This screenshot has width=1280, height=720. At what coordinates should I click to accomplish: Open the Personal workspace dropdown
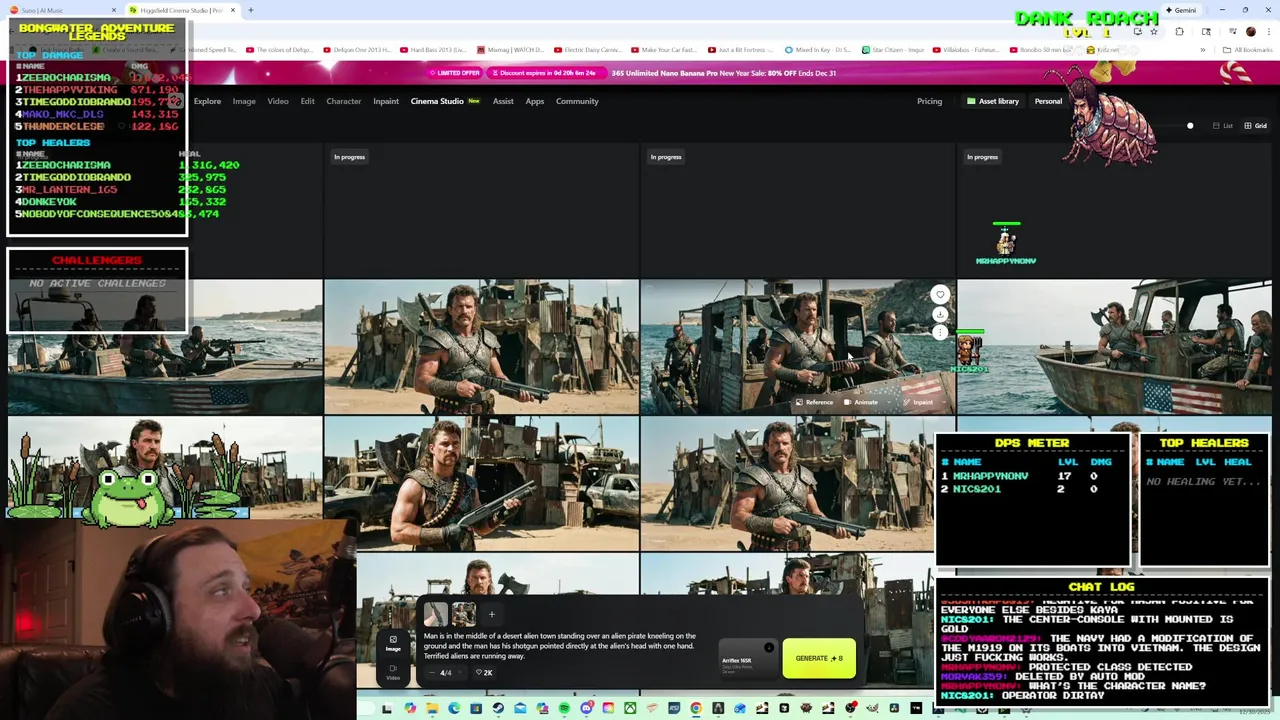[x=1048, y=101]
